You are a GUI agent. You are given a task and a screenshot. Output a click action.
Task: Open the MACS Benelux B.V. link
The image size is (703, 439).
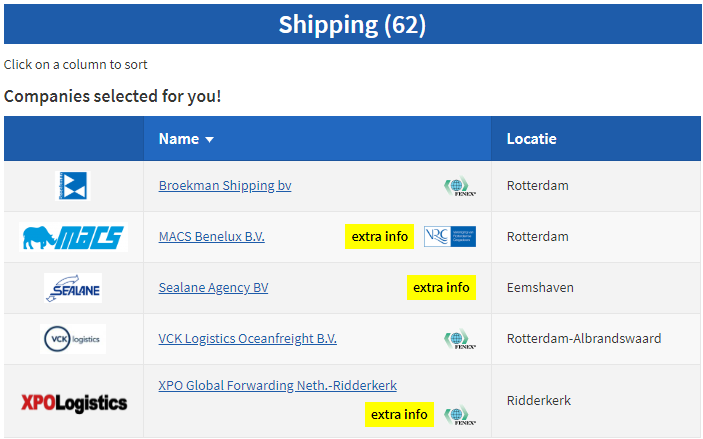[x=212, y=236]
